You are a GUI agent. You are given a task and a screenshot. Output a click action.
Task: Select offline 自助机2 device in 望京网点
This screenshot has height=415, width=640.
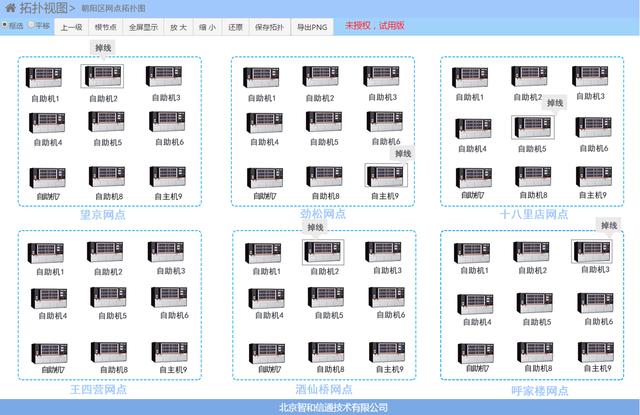pyautogui.click(x=103, y=77)
